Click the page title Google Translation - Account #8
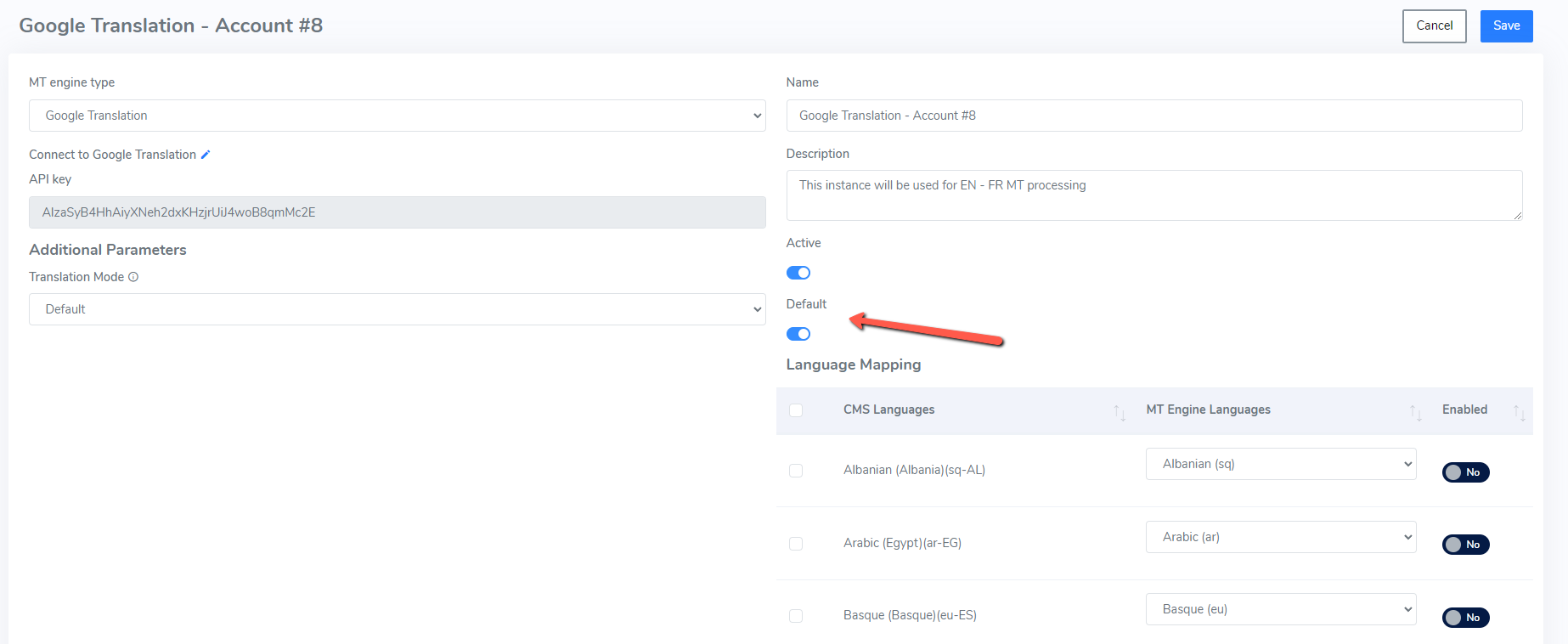Image resolution: width=1568 pixels, height=644 pixels. click(x=171, y=25)
